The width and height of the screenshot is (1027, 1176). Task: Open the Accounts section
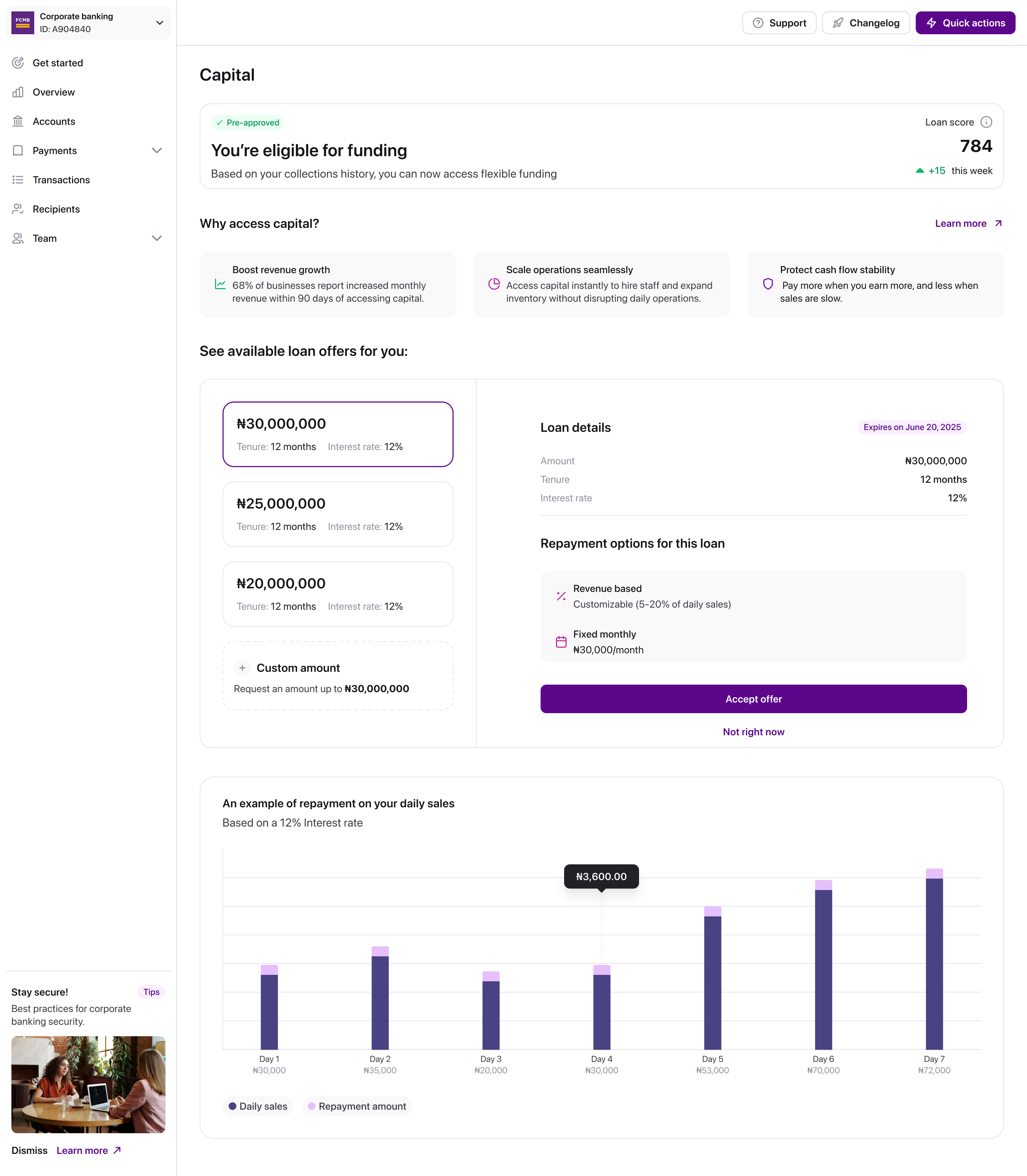tap(88, 122)
